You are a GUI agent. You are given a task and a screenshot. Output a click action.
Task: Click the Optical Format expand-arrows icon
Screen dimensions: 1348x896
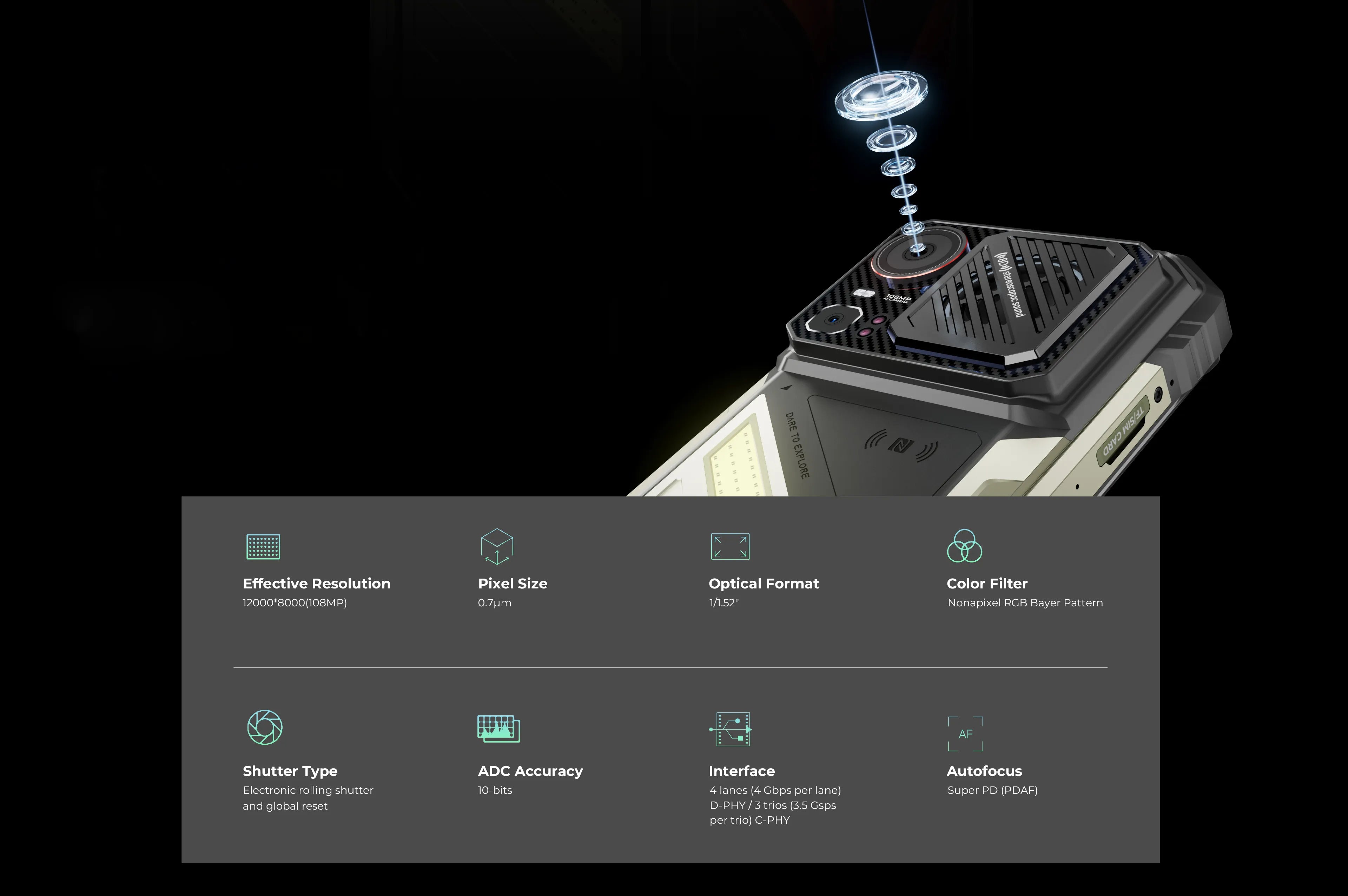pyautogui.click(x=729, y=546)
